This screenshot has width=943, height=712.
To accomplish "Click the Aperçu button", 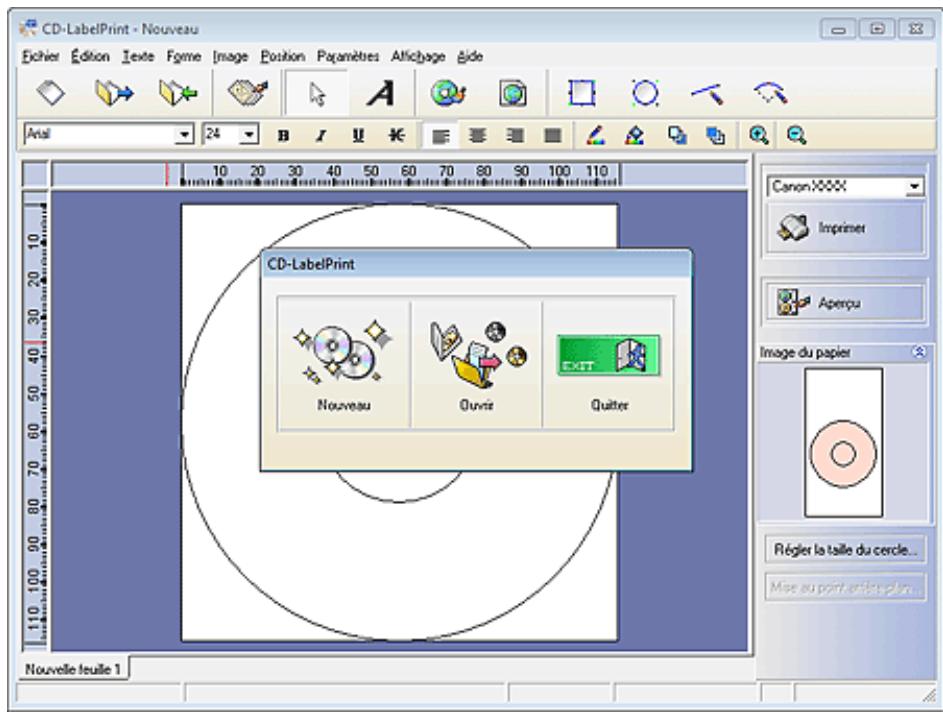I will (x=844, y=302).
